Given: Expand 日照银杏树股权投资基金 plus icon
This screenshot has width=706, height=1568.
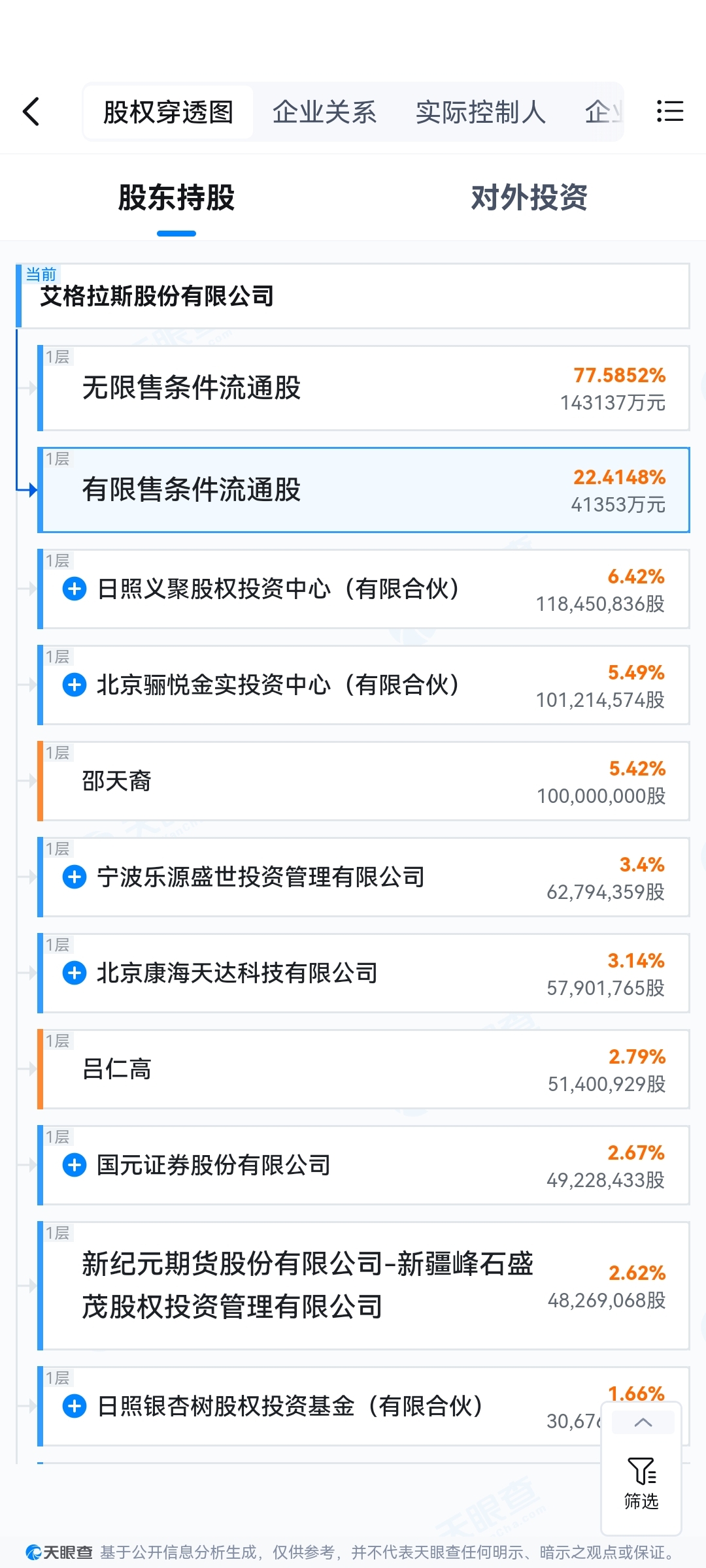Looking at the screenshot, I should [x=75, y=1406].
